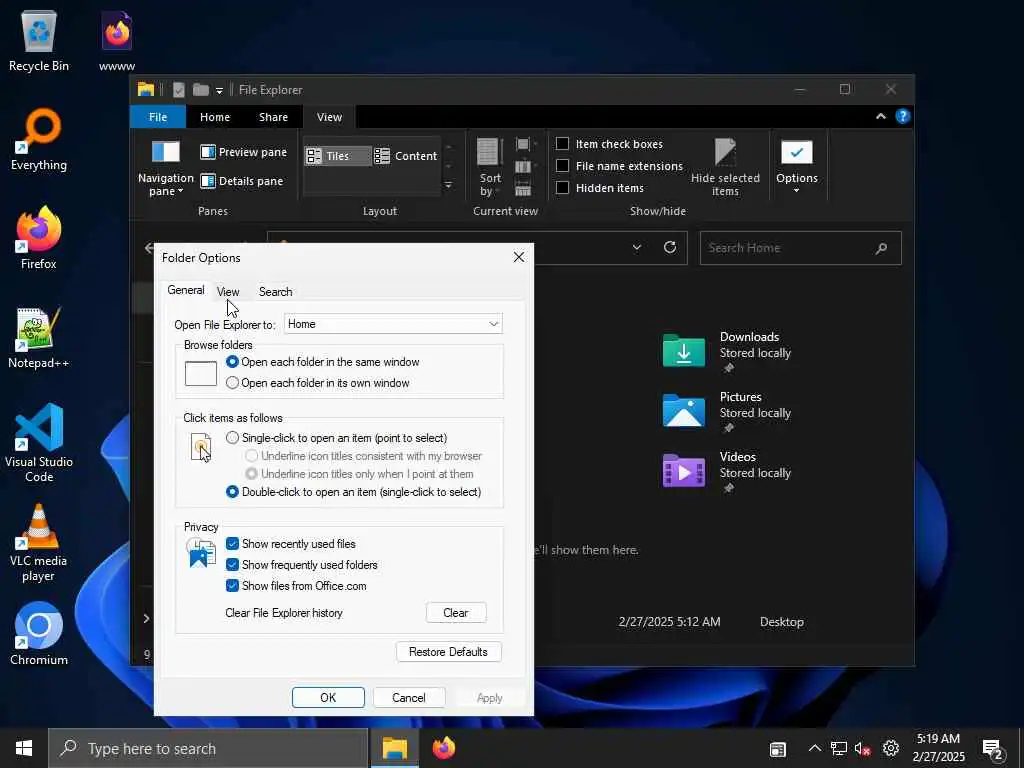The width and height of the screenshot is (1024, 768).
Task: Switch to the Share ribbon tab
Action: [273, 117]
